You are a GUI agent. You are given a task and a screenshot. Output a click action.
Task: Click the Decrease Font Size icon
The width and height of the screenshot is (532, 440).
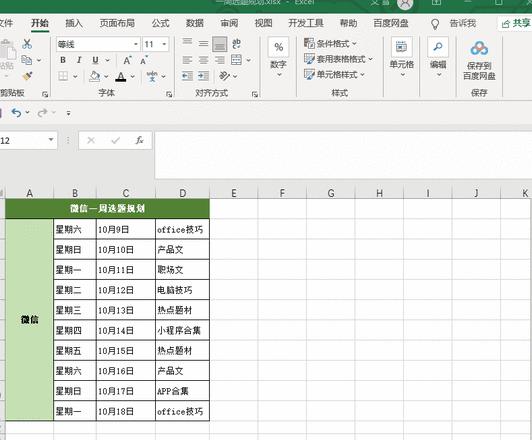144,60
